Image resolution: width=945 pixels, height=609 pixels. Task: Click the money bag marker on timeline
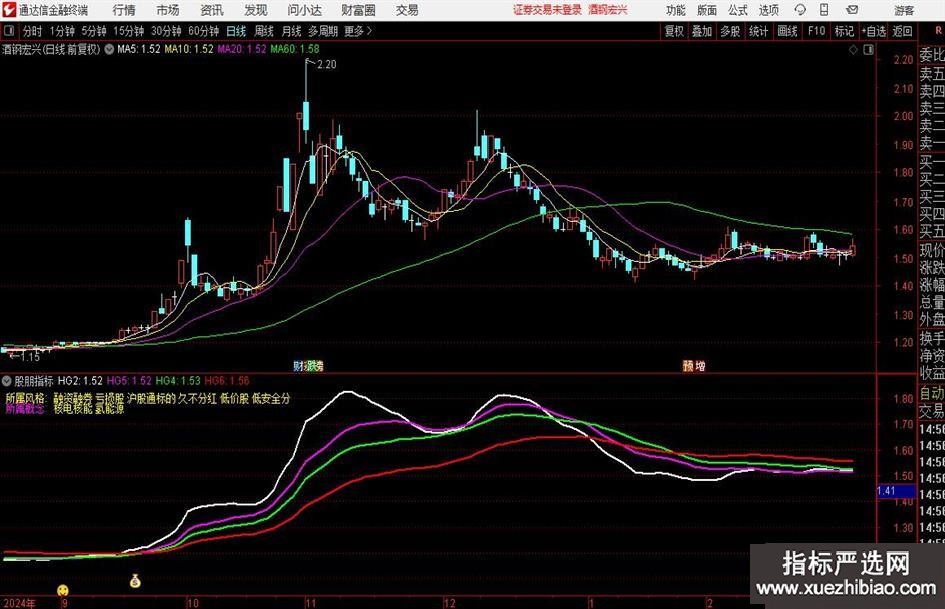tap(135, 581)
